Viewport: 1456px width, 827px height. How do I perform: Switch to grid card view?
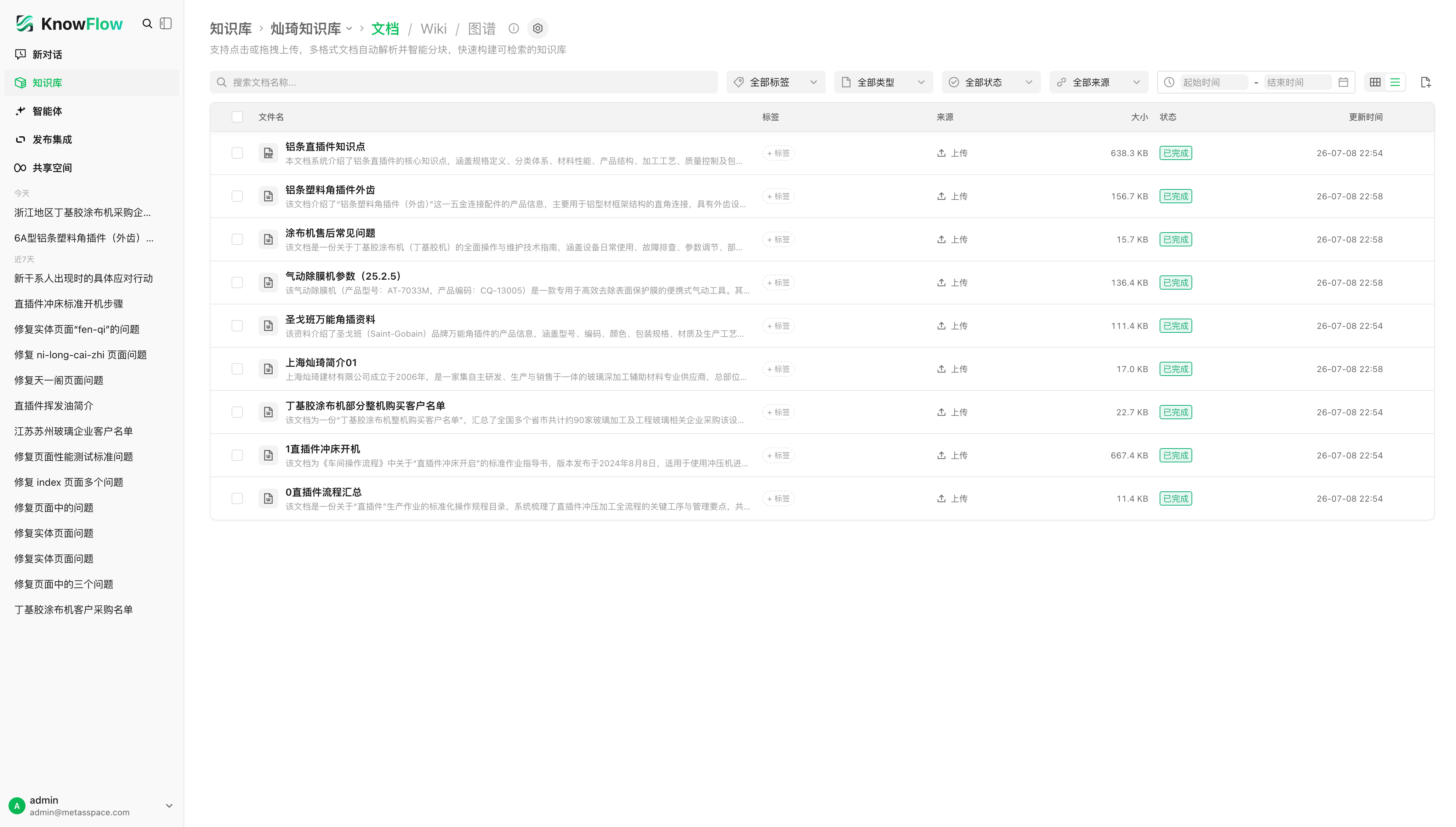point(1375,82)
